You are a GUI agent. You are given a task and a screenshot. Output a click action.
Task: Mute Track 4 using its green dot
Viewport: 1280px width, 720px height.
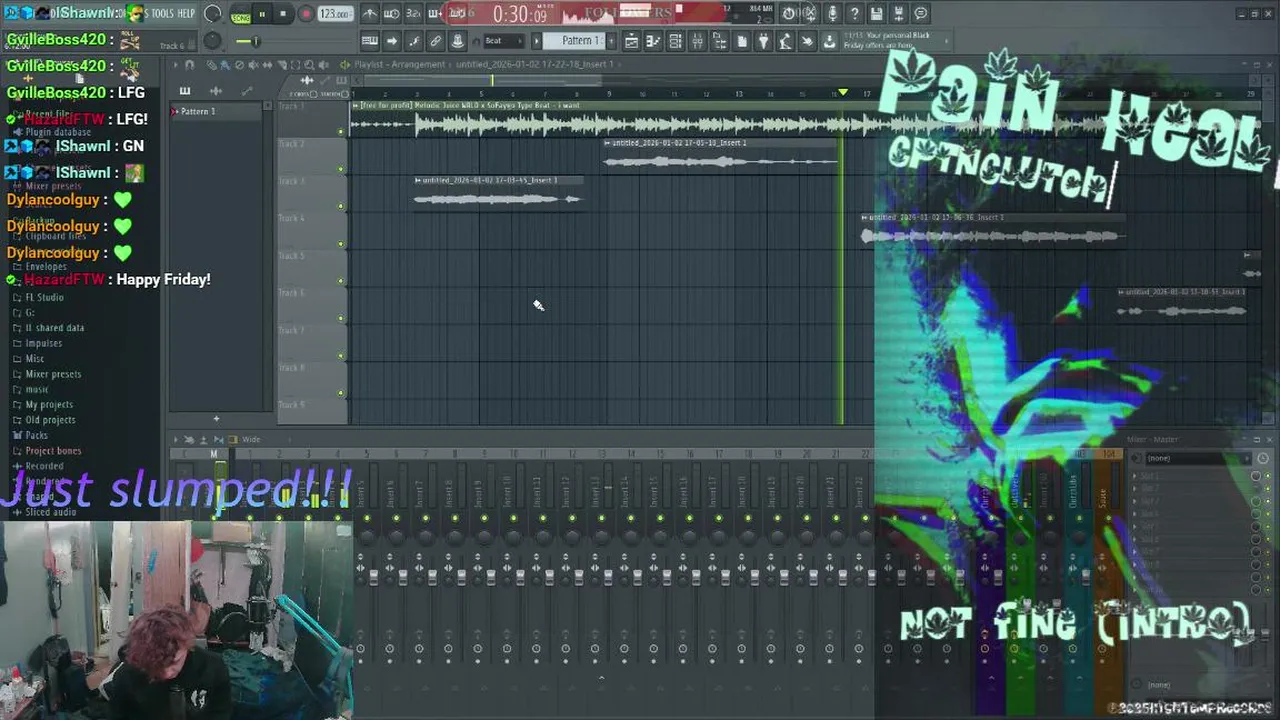point(341,244)
